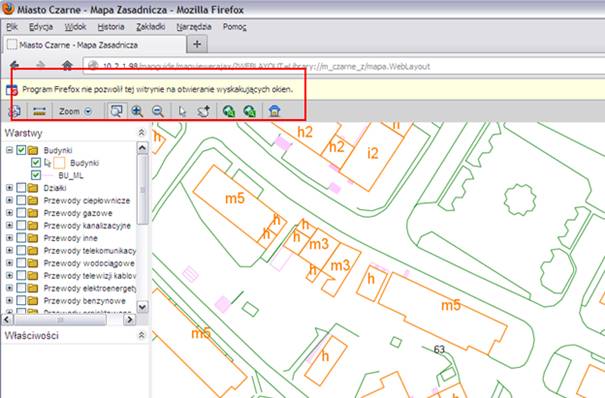Go to Firefox home page
The image size is (605, 398).
67,65
